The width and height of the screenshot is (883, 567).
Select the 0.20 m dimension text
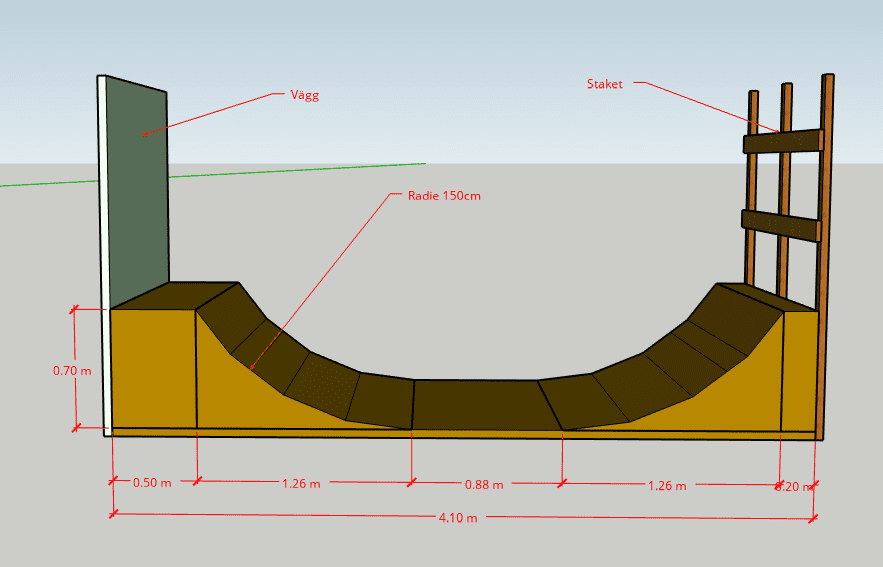click(x=793, y=487)
